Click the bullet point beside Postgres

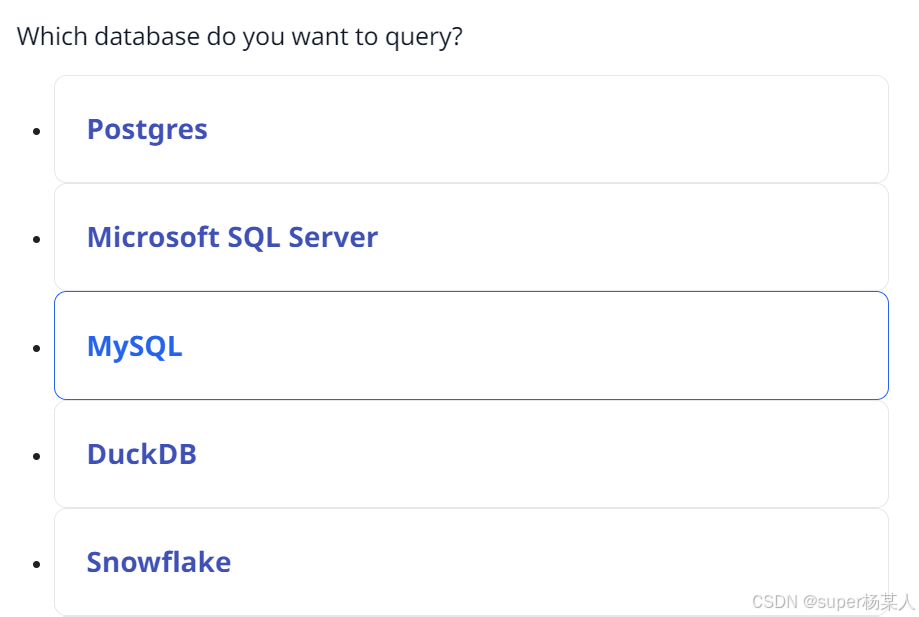pyautogui.click(x=37, y=131)
